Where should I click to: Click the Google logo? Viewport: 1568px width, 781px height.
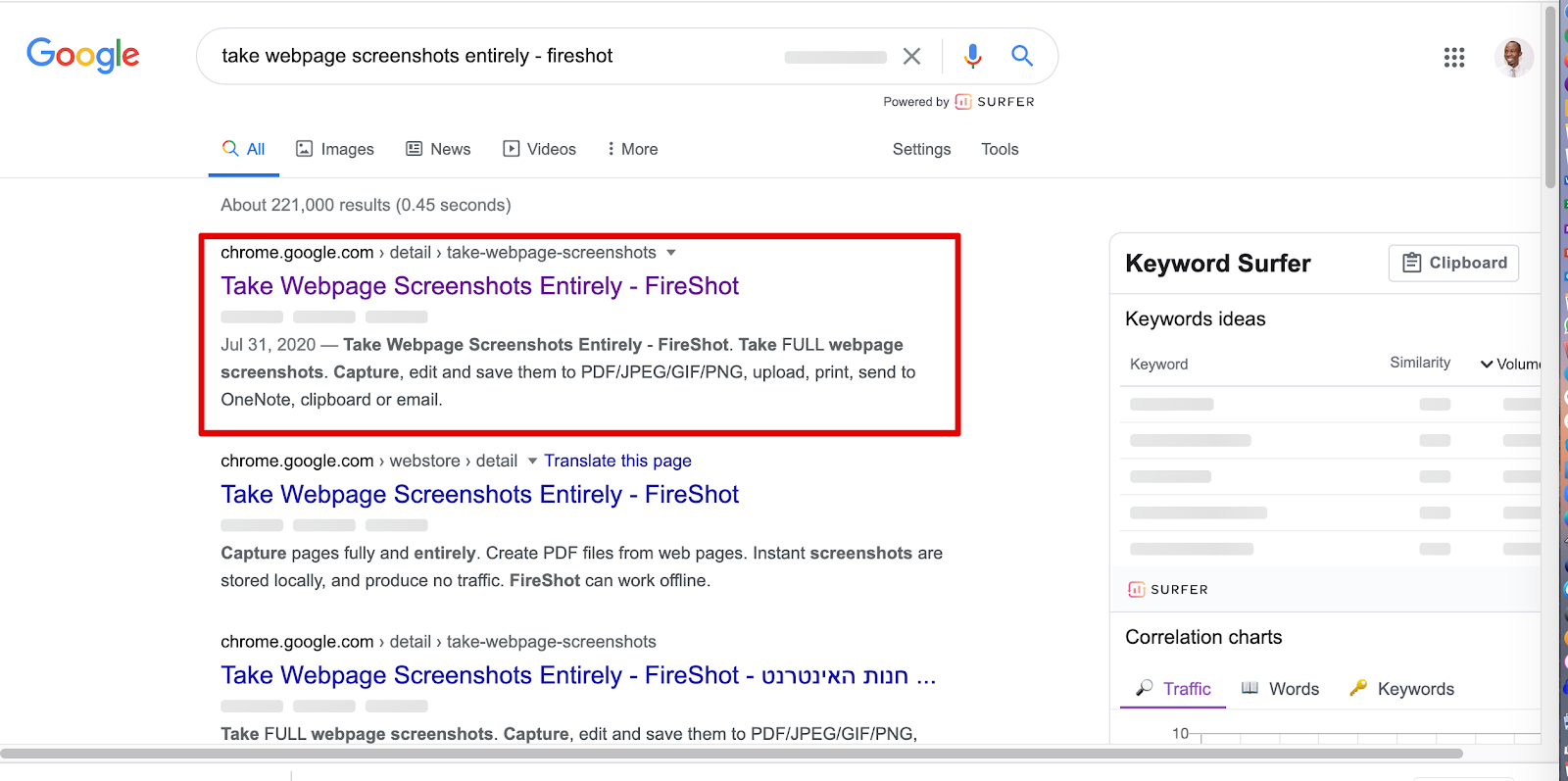coord(82,56)
